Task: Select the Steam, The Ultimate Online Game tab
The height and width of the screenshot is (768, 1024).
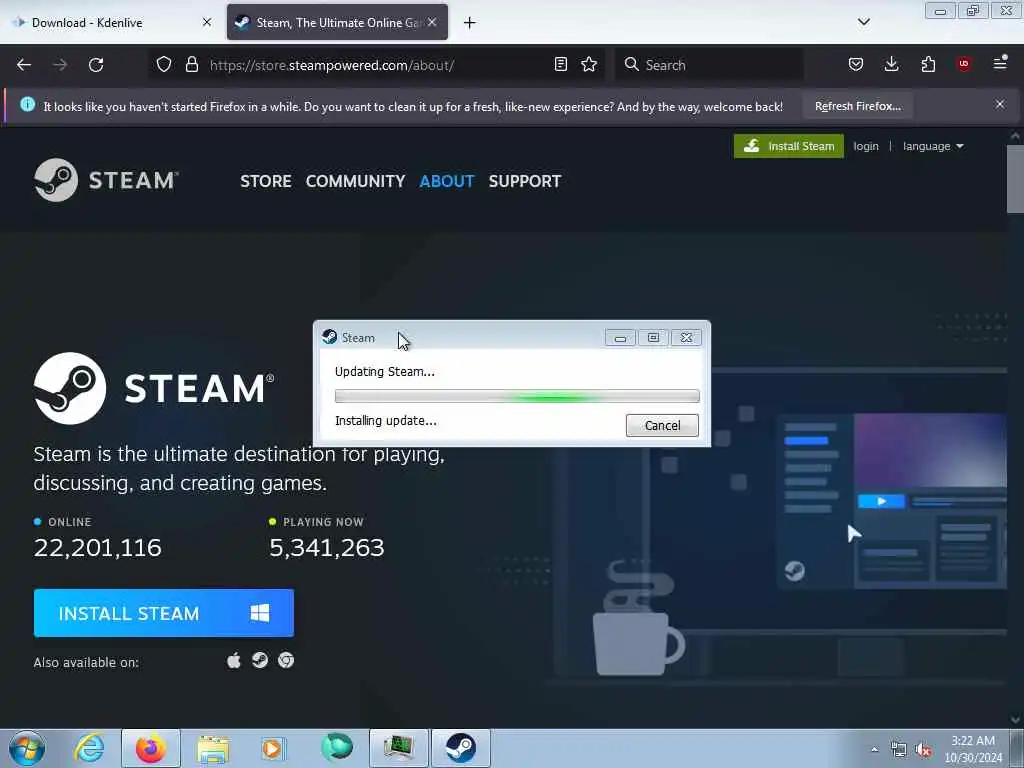Action: pos(337,22)
